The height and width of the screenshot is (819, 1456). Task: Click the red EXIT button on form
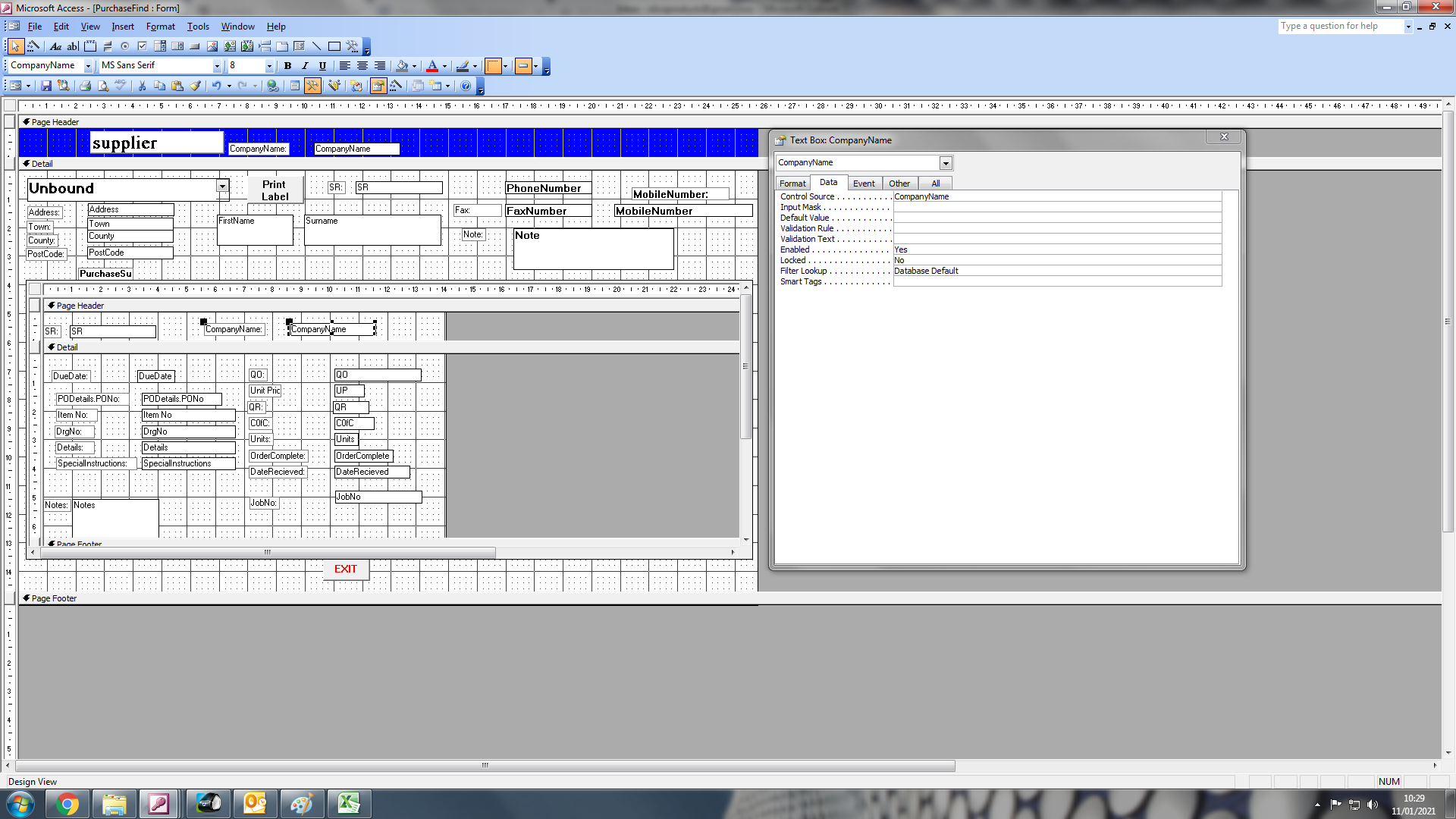coord(346,570)
